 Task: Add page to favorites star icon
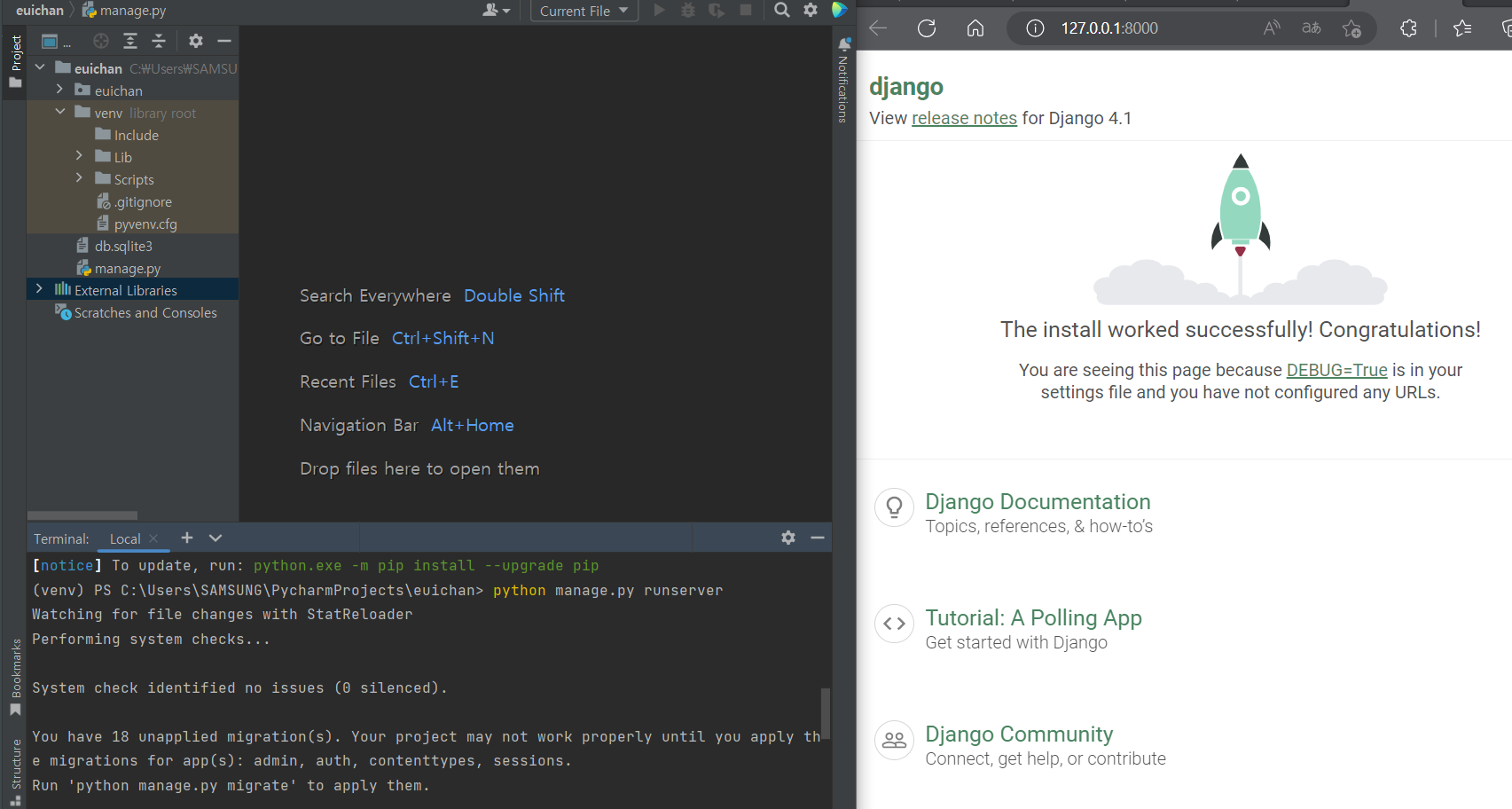click(x=1351, y=28)
